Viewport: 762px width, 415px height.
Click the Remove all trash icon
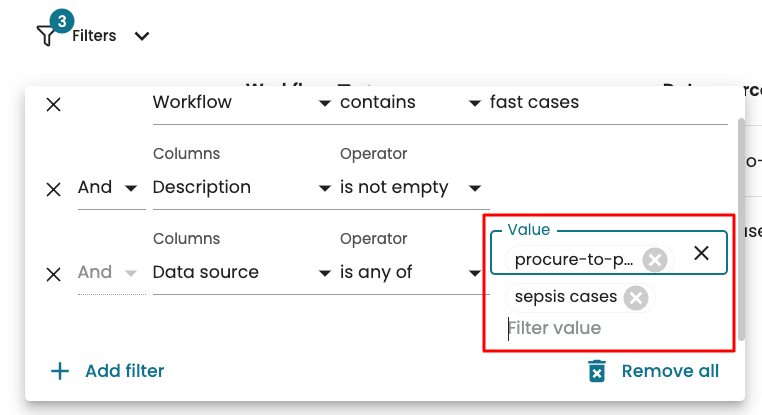[x=597, y=371]
